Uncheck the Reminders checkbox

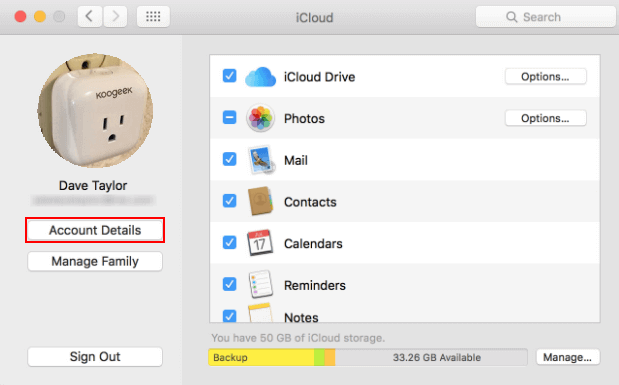click(x=229, y=284)
